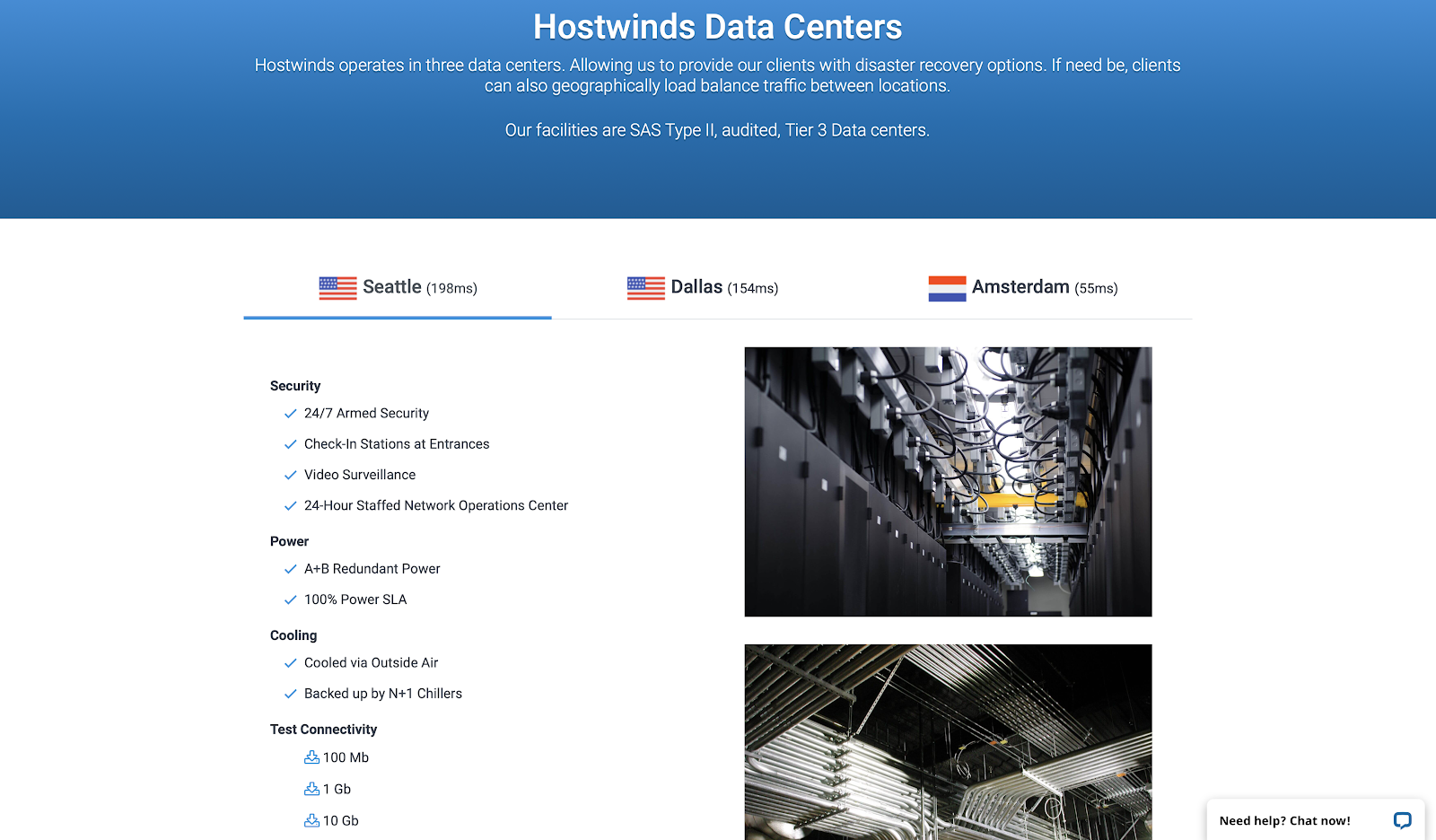View the server rack aisle photo
The image size is (1436, 840).
[x=948, y=482]
